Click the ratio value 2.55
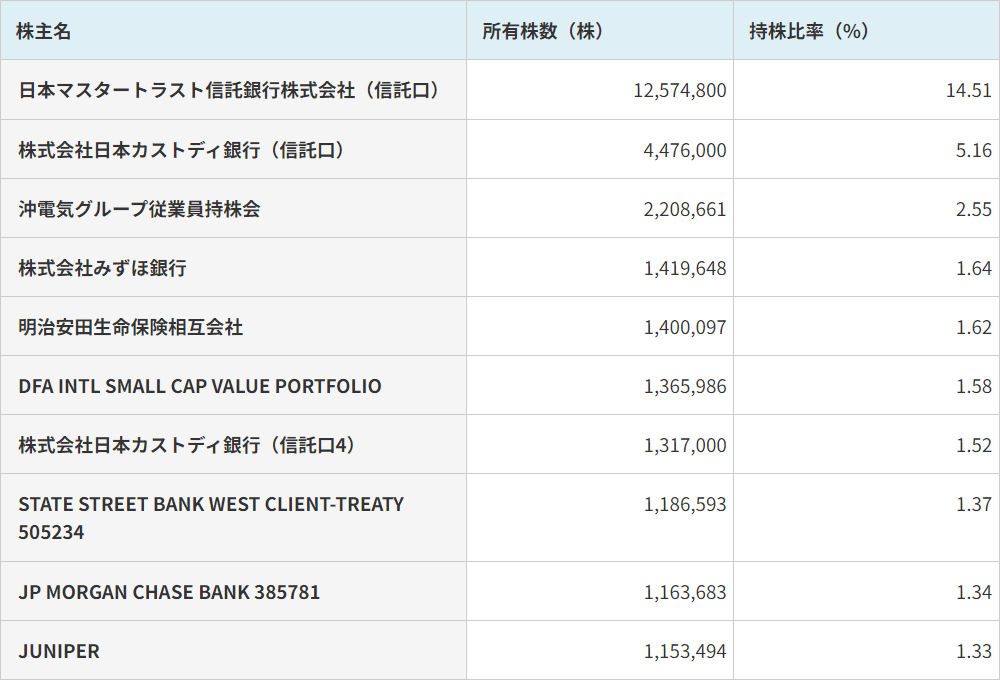This screenshot has width=1000, height=680. (x=973, y=209)
